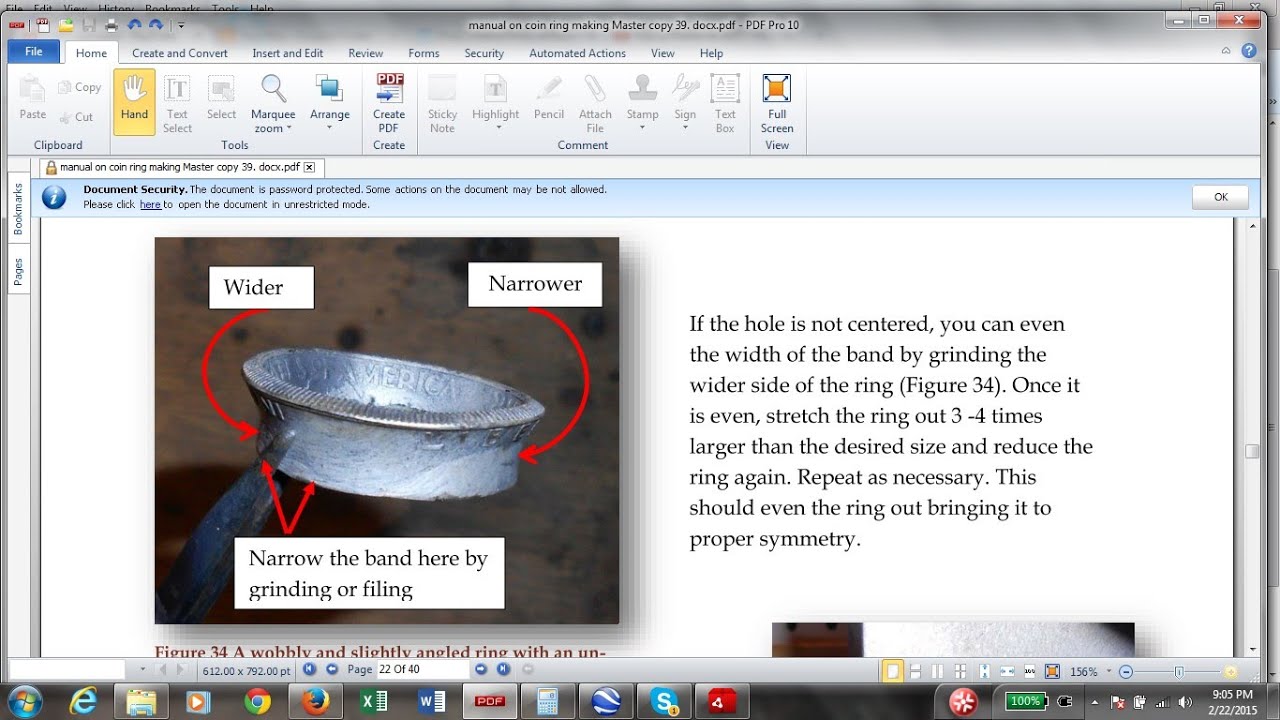The width and height of the screenshot is (1280, 720).
Task: Click the zoom in plus button
Action: 1230,672
